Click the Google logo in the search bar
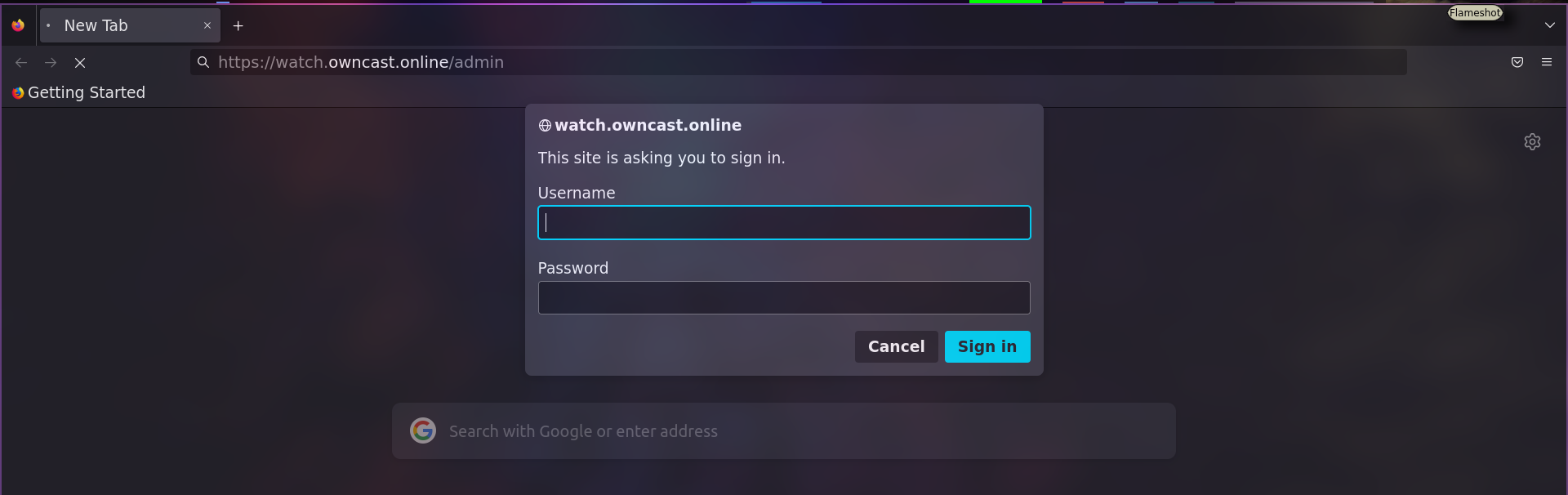This screenshot has height=495, width=1568. pyautogui.click(x=423, y=430)
